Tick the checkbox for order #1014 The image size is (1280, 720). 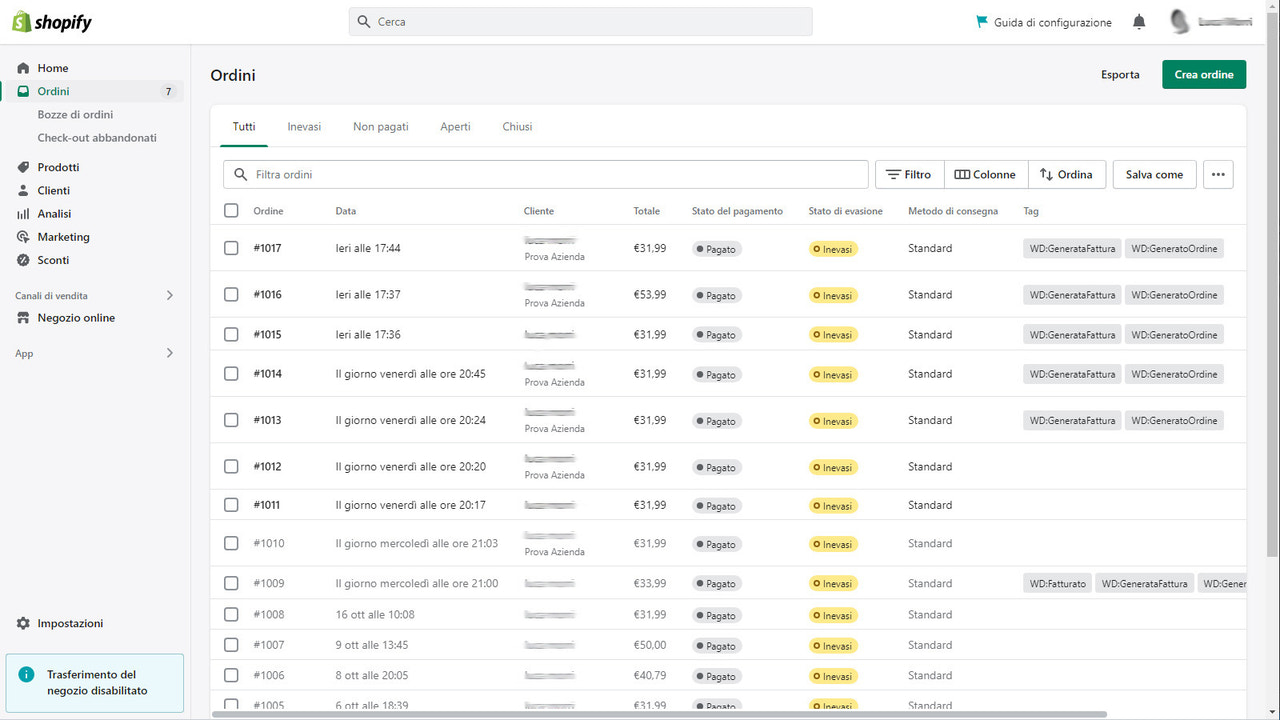click(231, 373)
